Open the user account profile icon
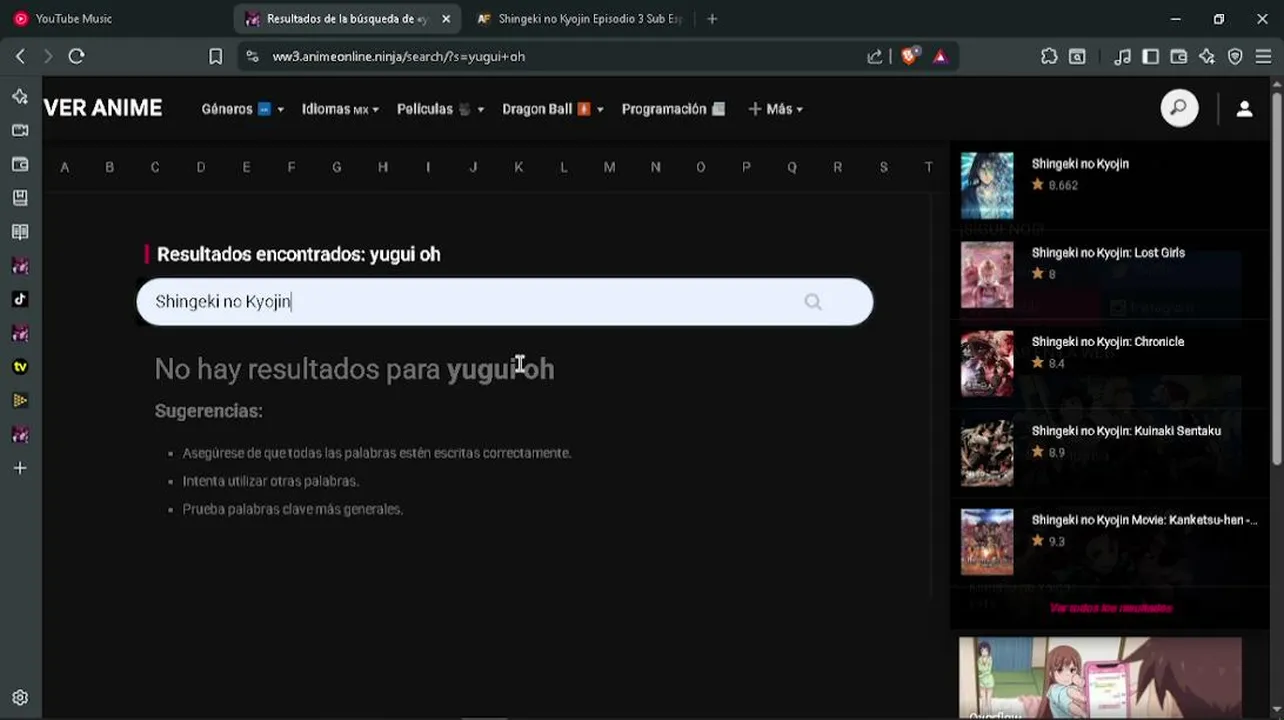The height and width of the screenshot is (720, 1284). (1244, 109)
